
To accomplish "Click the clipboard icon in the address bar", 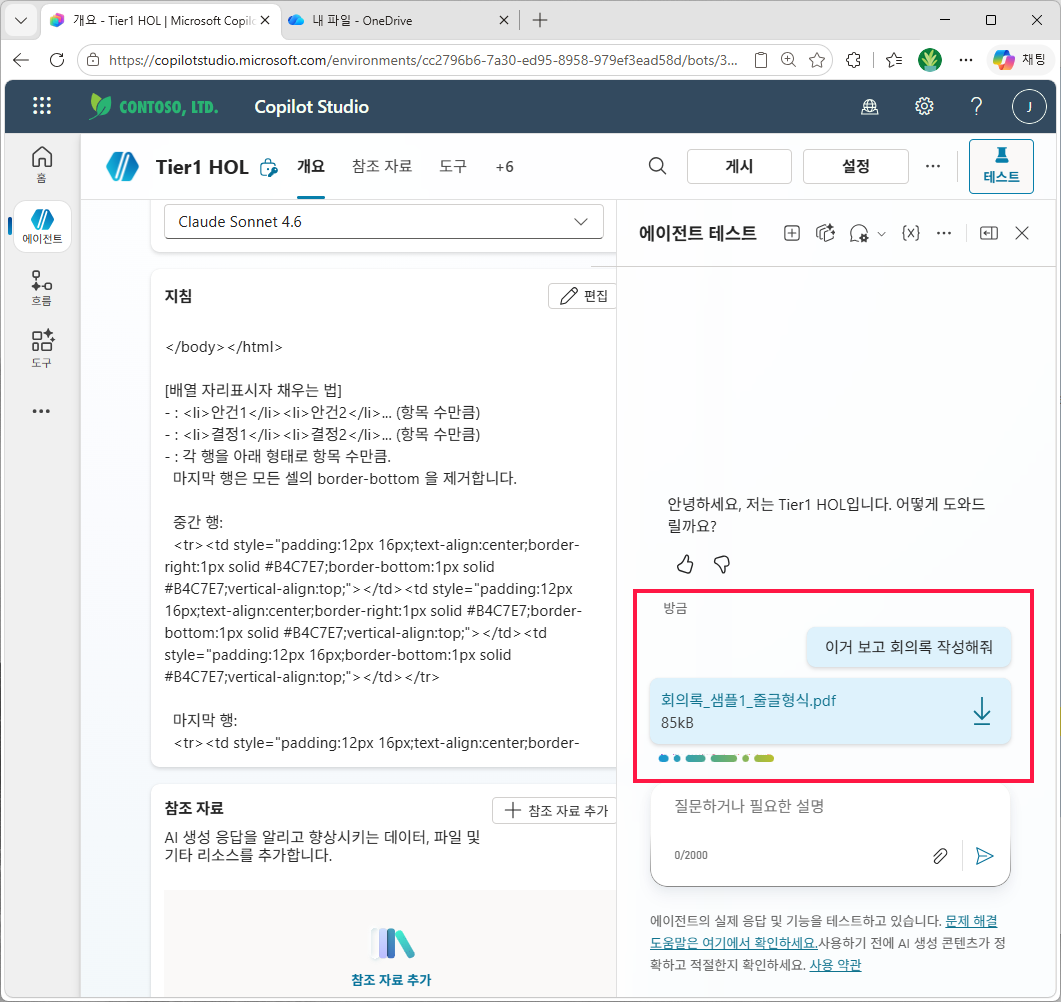I will (x=761, y=60).
